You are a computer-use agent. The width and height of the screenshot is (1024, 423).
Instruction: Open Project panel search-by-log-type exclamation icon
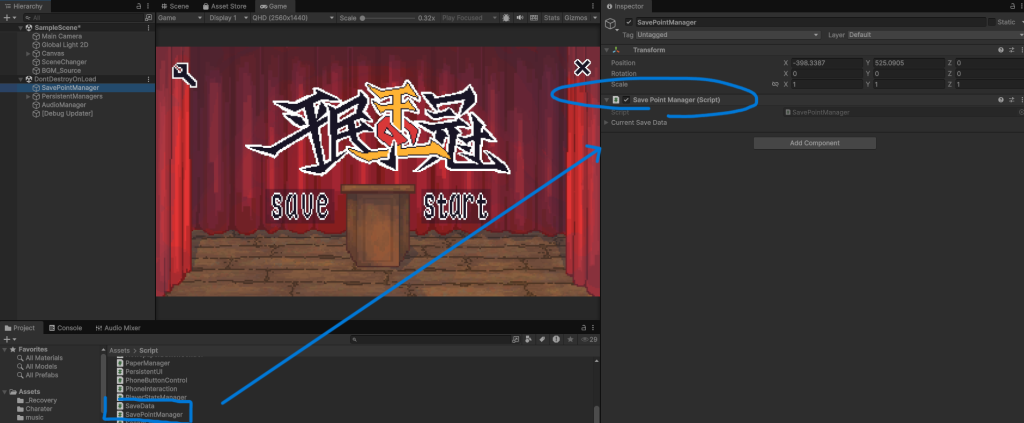click(556, 339)
